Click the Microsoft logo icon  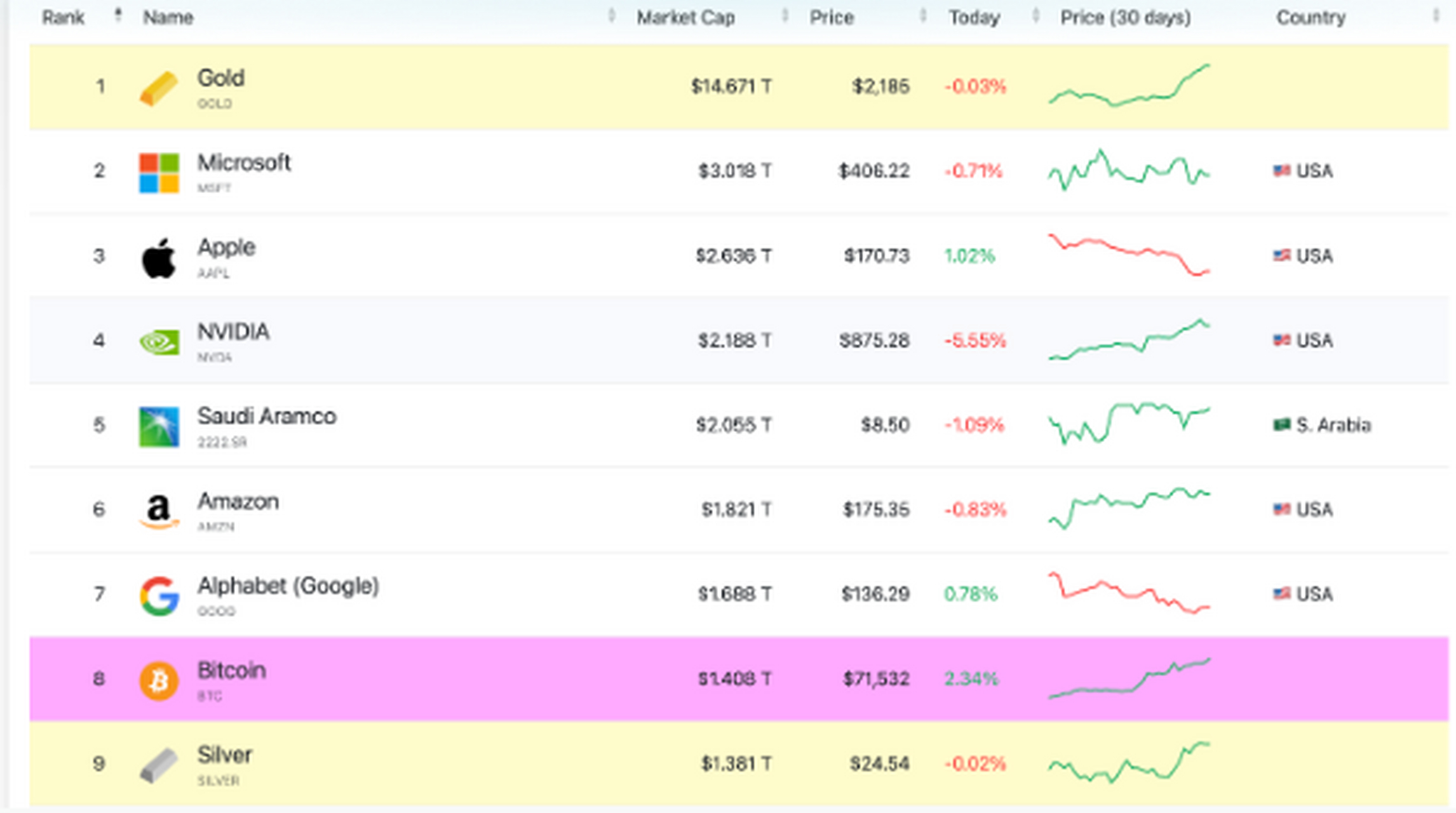[159, 173]
